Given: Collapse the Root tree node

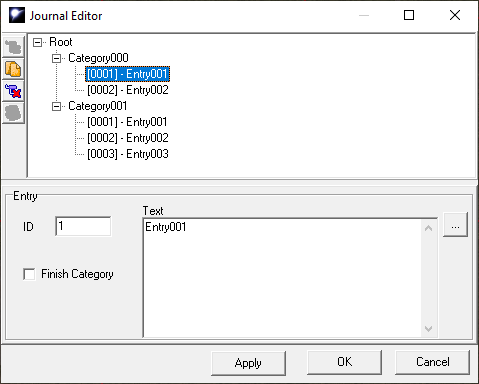Looking at the screenshot, I should tap(38, 42).
